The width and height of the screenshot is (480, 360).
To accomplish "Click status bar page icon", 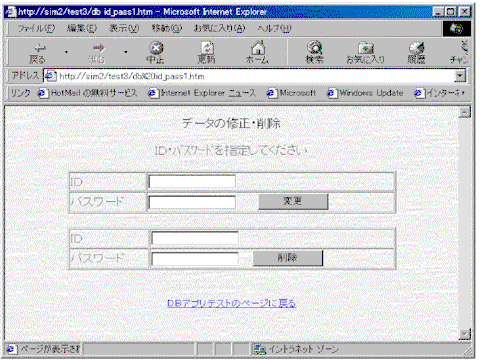I will pyautogui.click(x=11, y=349).
